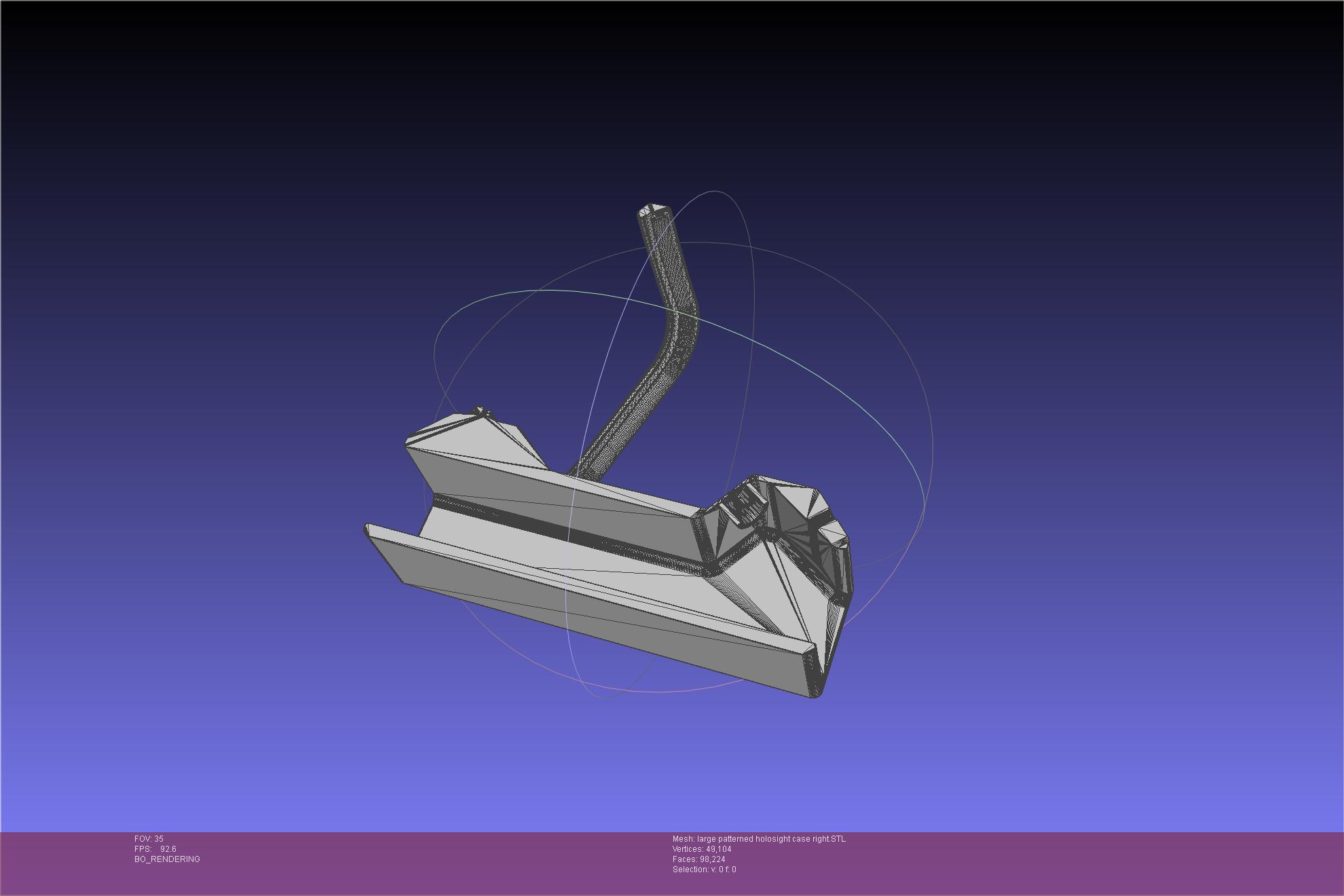Click the pinkish lower arc of the trackball
This screenshot has height=896, width=1344.
[665, 692]
